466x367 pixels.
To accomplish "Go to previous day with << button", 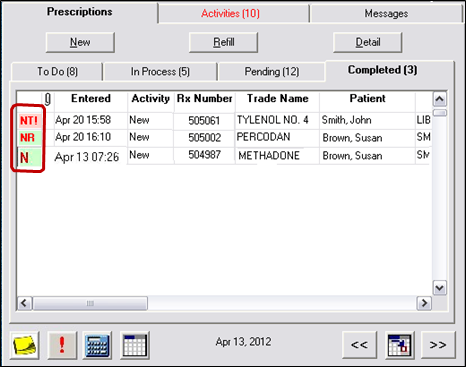I will (x=359, y=345).
